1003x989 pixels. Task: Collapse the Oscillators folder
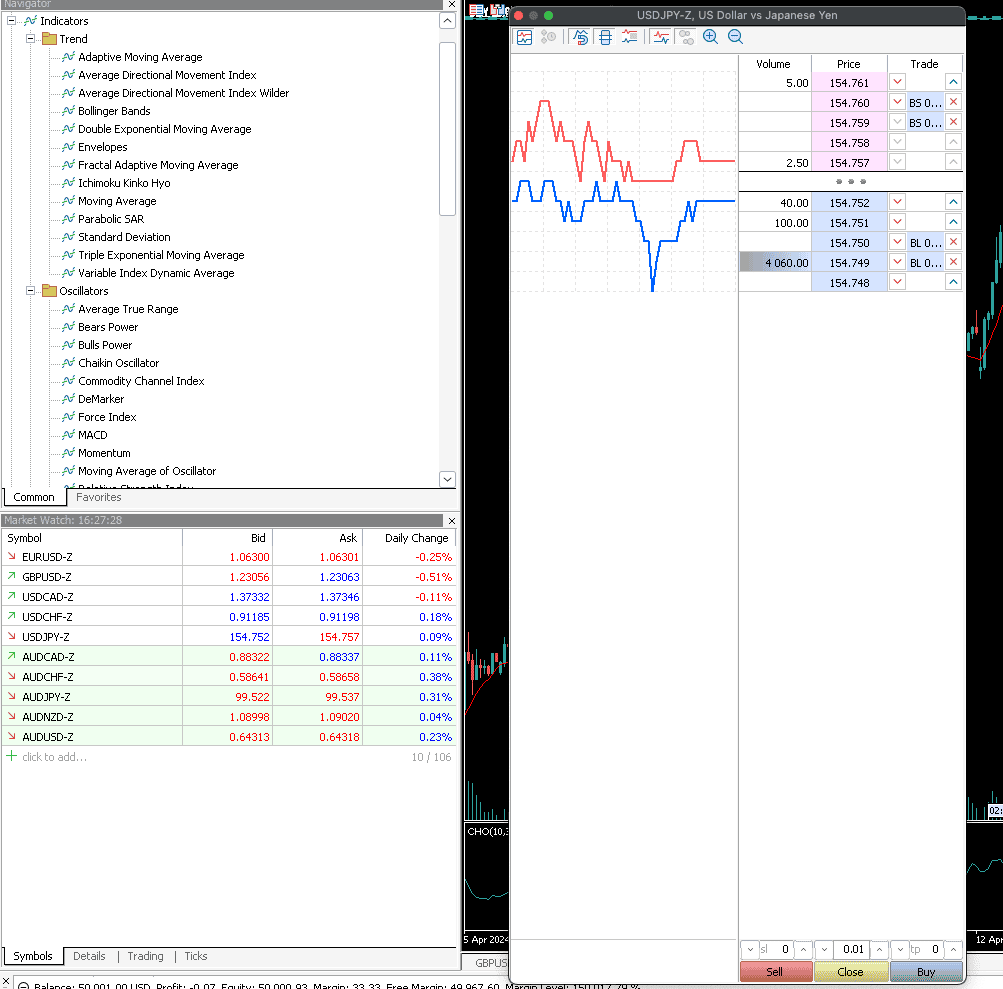point(31,291)
